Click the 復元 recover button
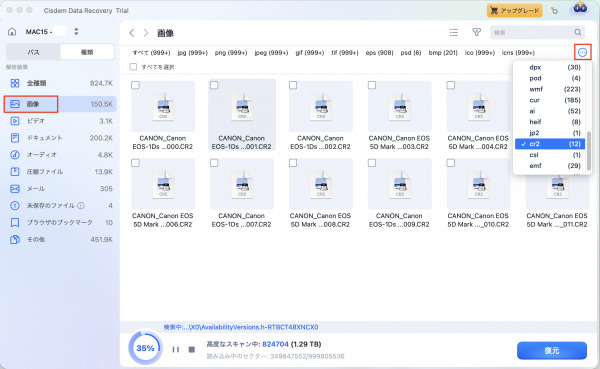Image resolution: width=600 pixels, height=369 pixels. pyautogui.click(x=552, y=350)
